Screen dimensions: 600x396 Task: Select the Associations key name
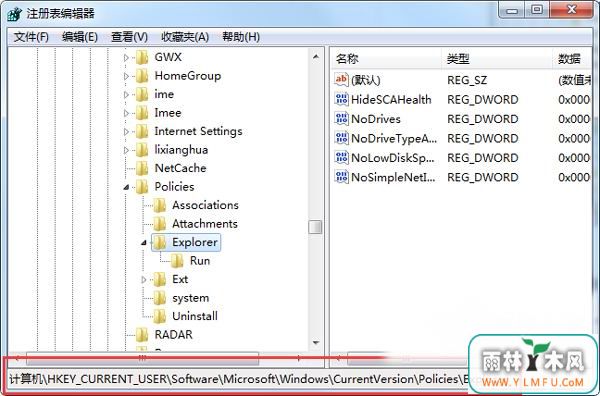click(x=205, y=205)
